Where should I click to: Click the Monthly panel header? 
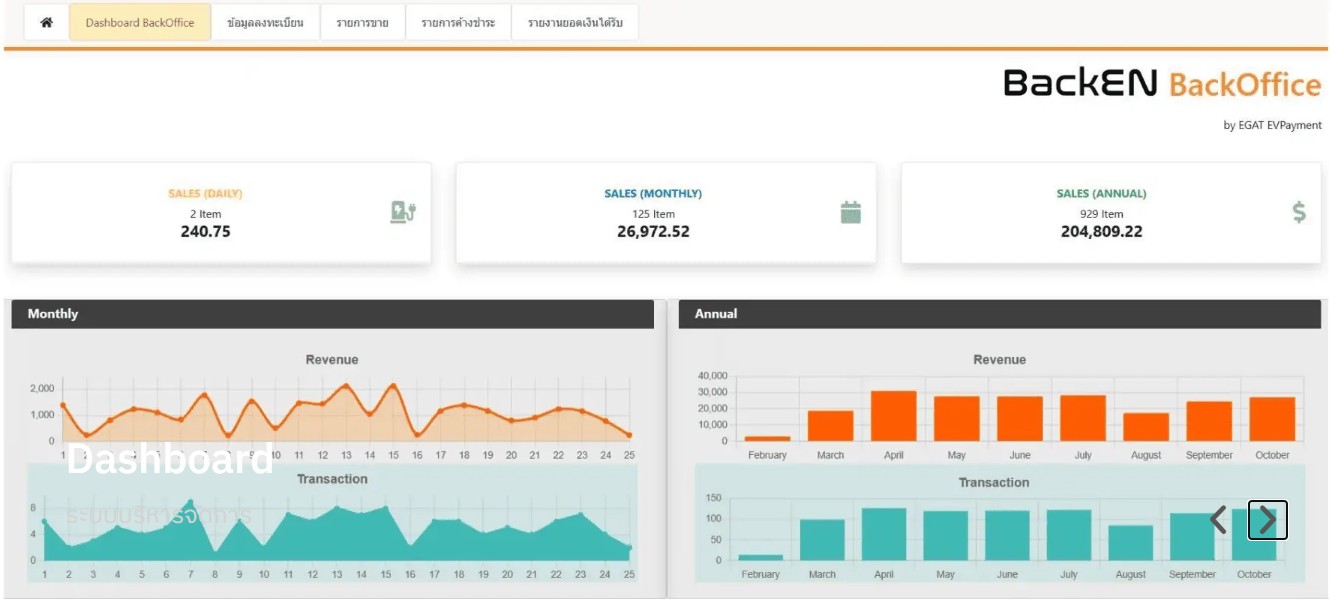click(x=332, y=314)
